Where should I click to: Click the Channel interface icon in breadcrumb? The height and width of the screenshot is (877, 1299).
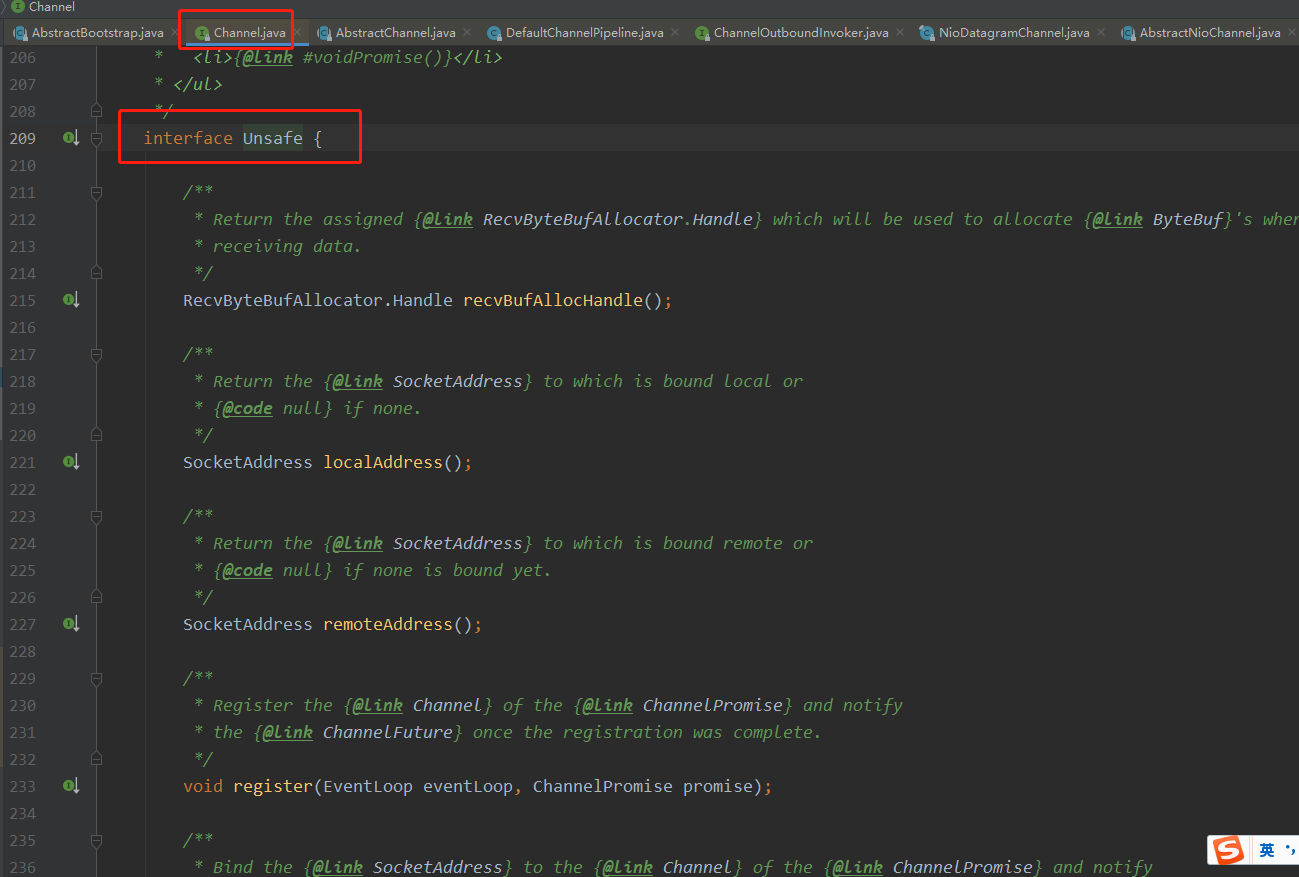(x=18, y=7)
